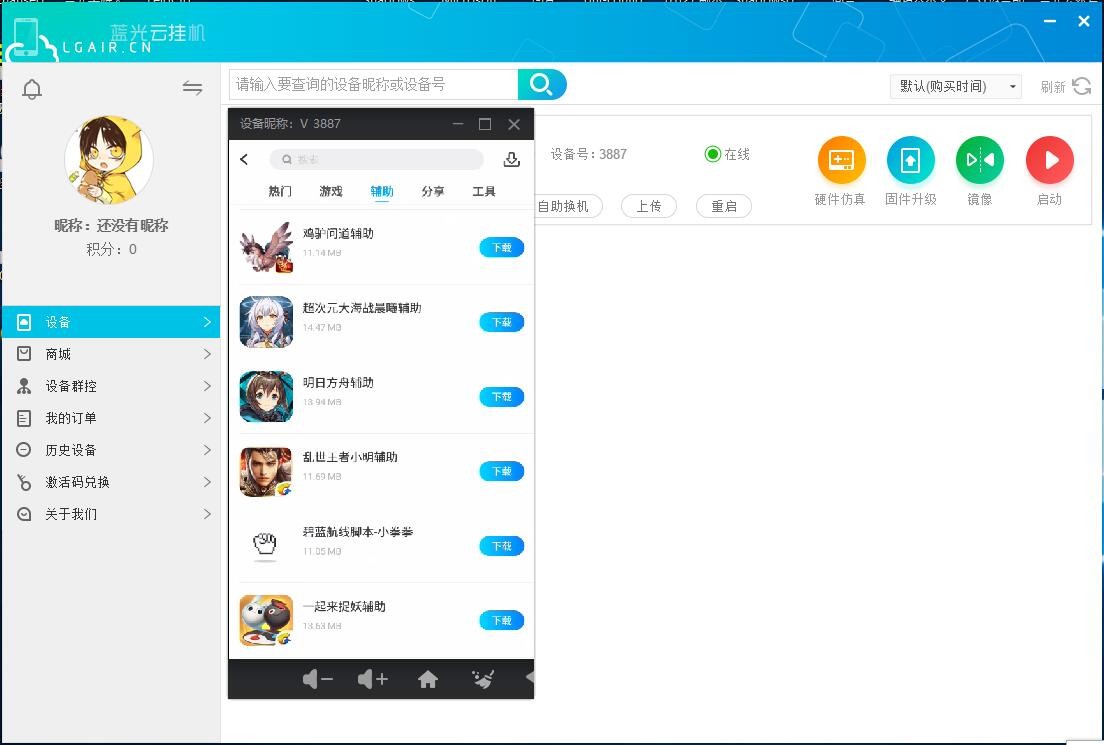Click the 乱世王者小明辅助 app icon
This screenshot has height=745, width=1104.
[266, 471]
